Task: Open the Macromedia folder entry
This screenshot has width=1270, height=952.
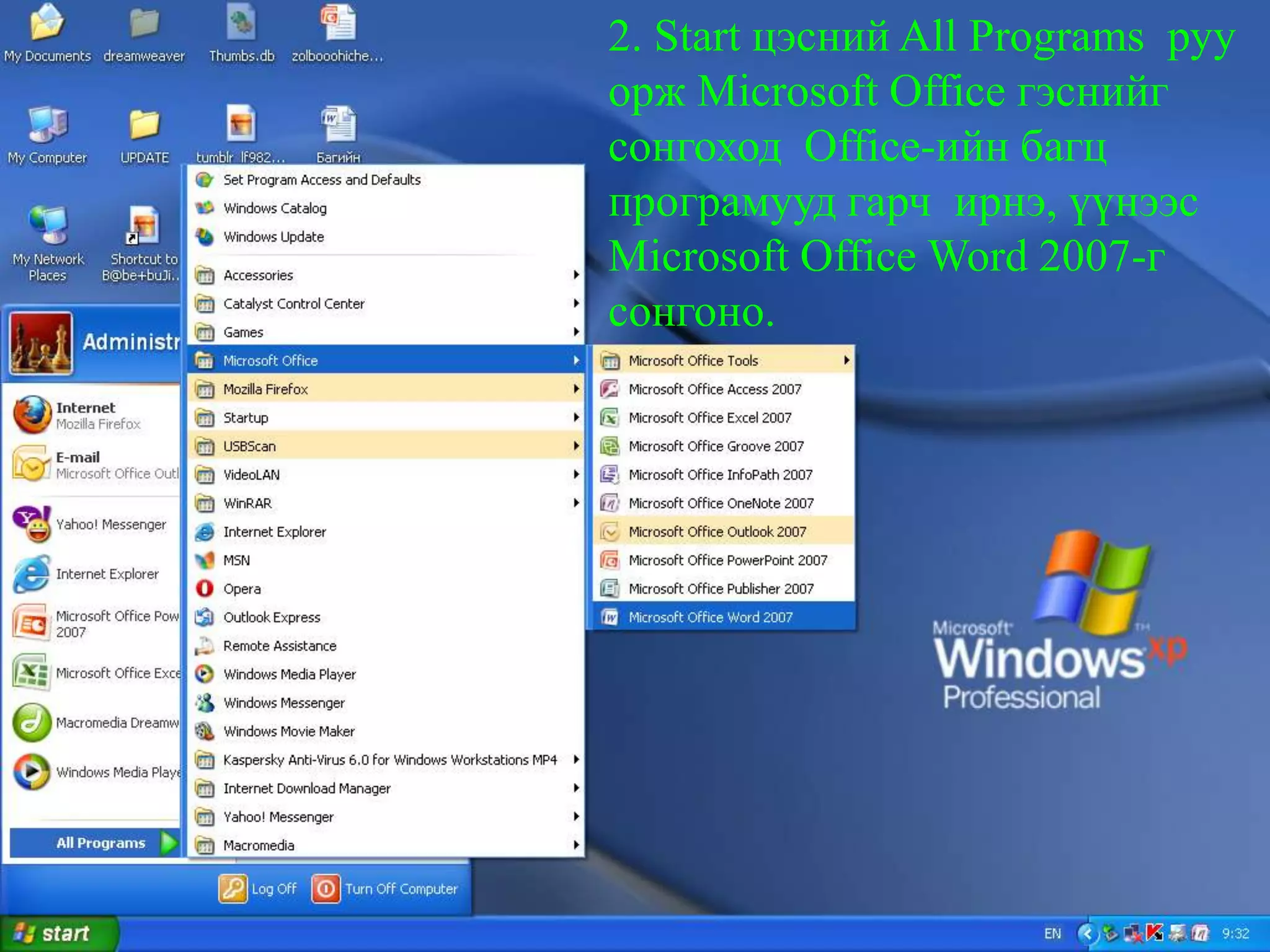Action: pos(386,845)
